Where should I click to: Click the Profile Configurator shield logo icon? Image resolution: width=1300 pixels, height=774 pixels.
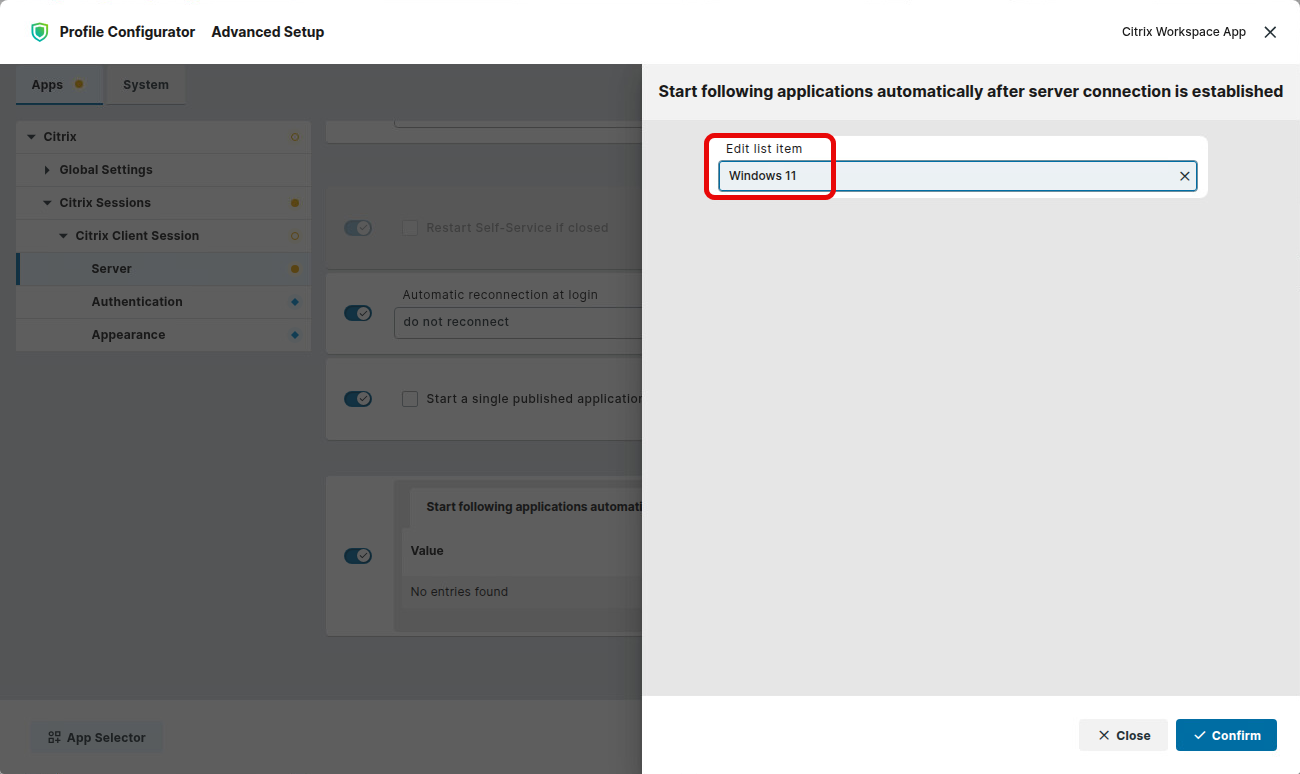39,32
